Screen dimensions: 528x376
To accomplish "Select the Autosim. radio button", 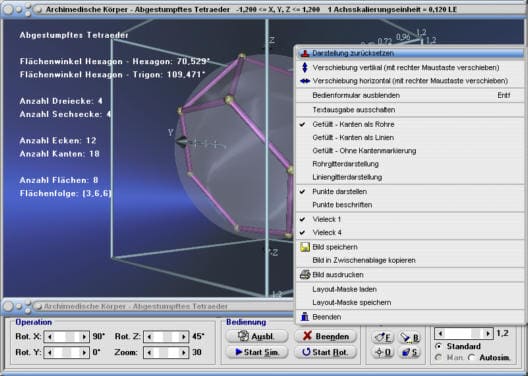I will [472, 357].
